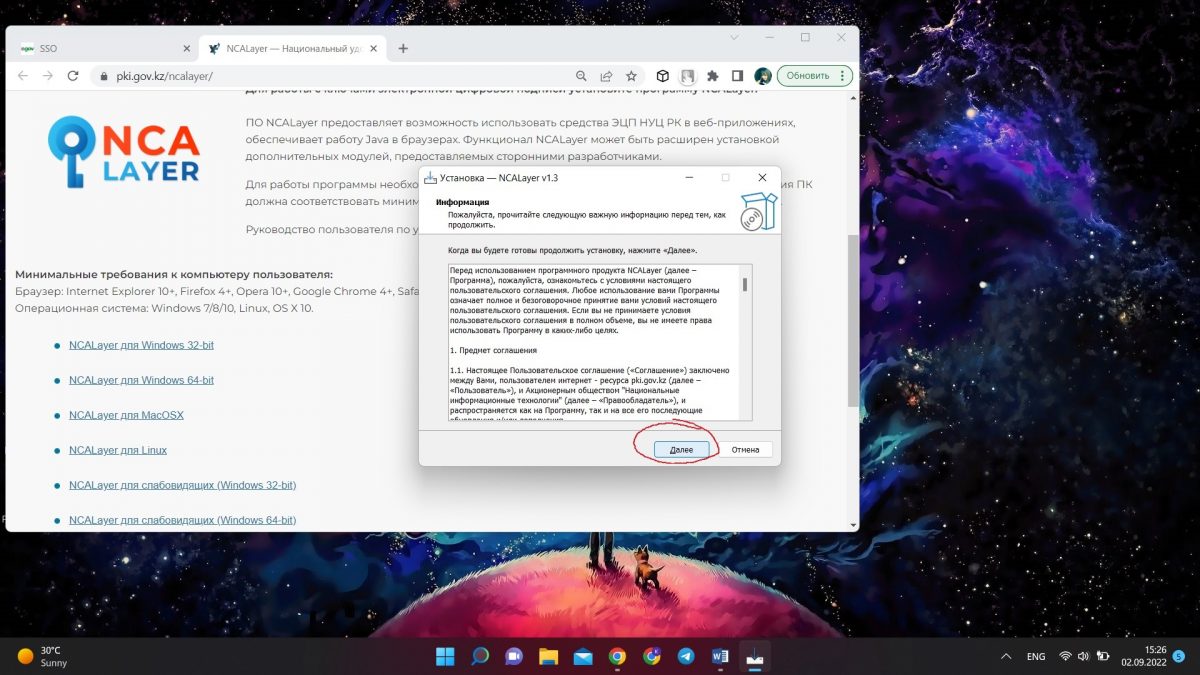
Task: Reload the page in Chrome
Action: [72, 76]
